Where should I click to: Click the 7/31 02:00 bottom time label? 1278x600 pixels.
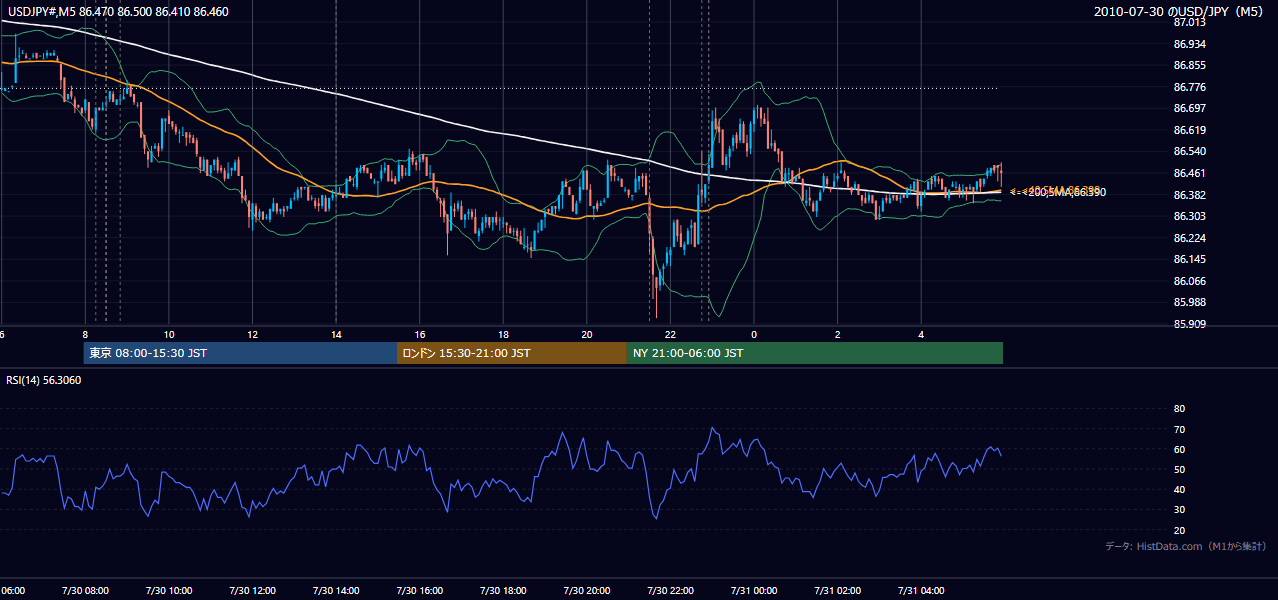tap(837, 590)
